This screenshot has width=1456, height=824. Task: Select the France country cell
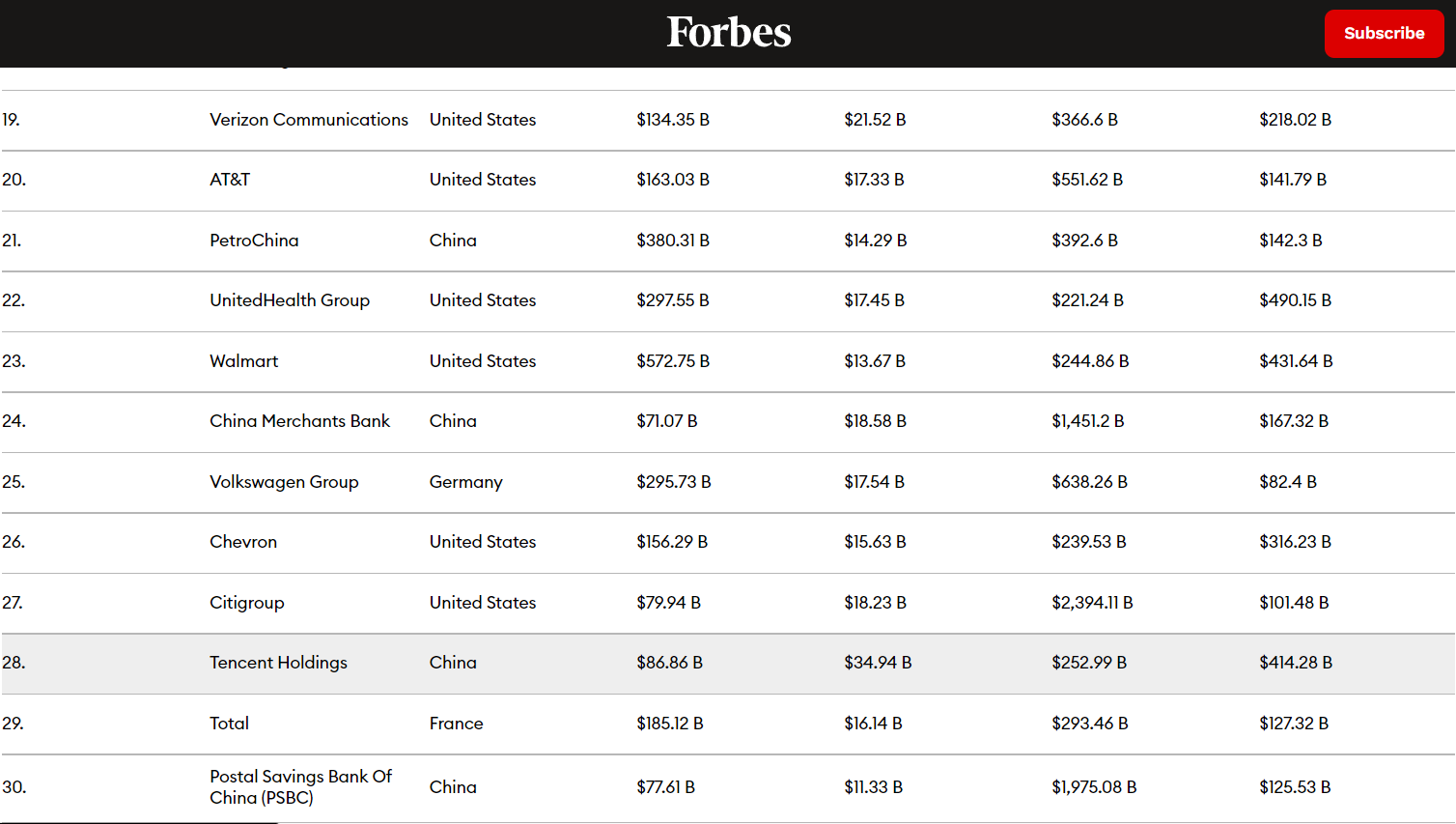tap(456, 724)
